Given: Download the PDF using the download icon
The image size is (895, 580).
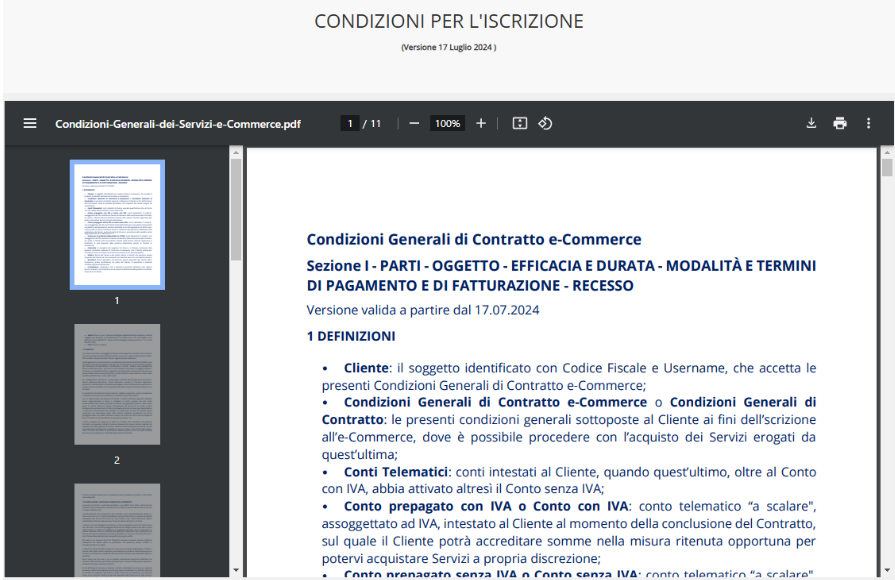Looking at the screenshot, I should point(811,123).
